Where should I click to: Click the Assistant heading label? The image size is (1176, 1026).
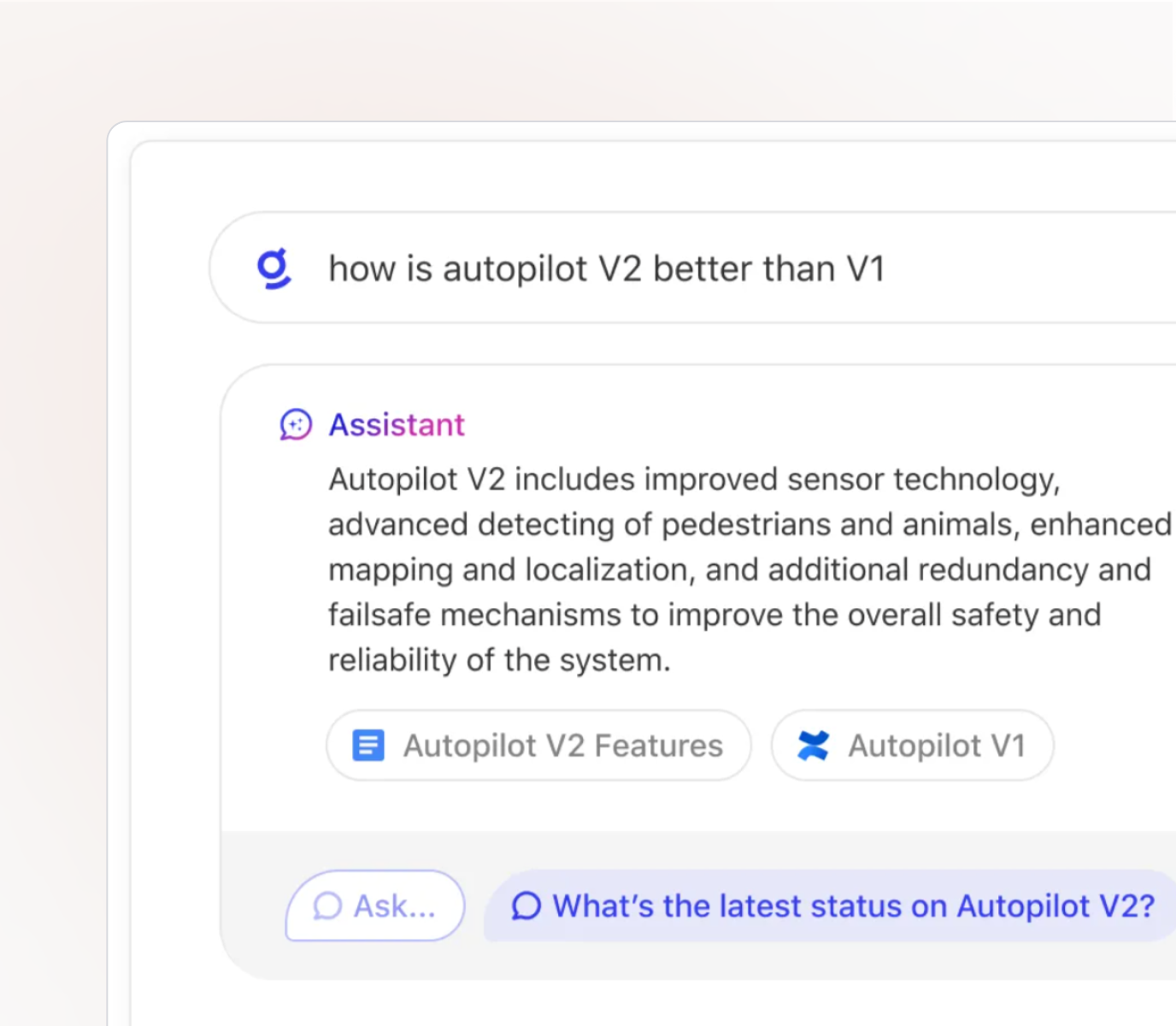click(x=397, y=425)
